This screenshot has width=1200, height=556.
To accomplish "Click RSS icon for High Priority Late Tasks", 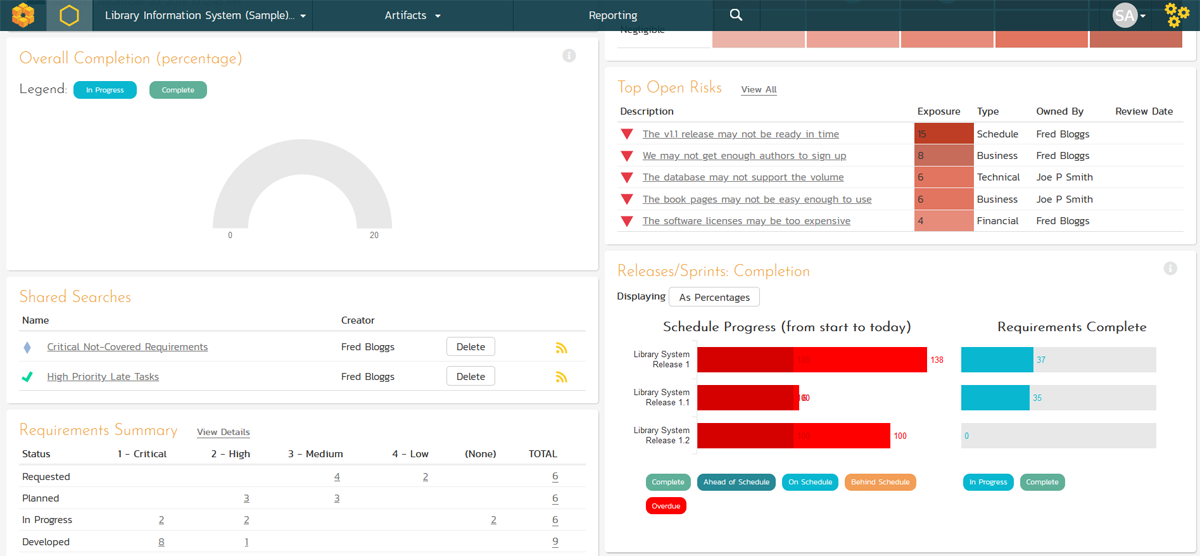I will point(561,377).
